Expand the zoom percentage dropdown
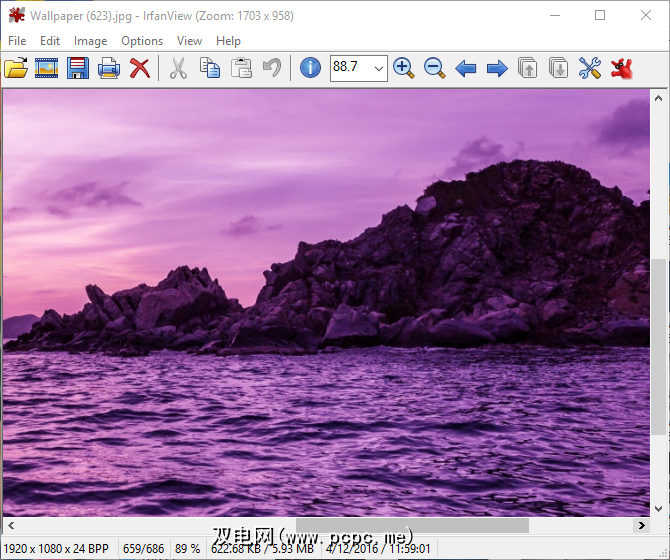Viewport: 670px width, 560px height. (x=378, y=68)
